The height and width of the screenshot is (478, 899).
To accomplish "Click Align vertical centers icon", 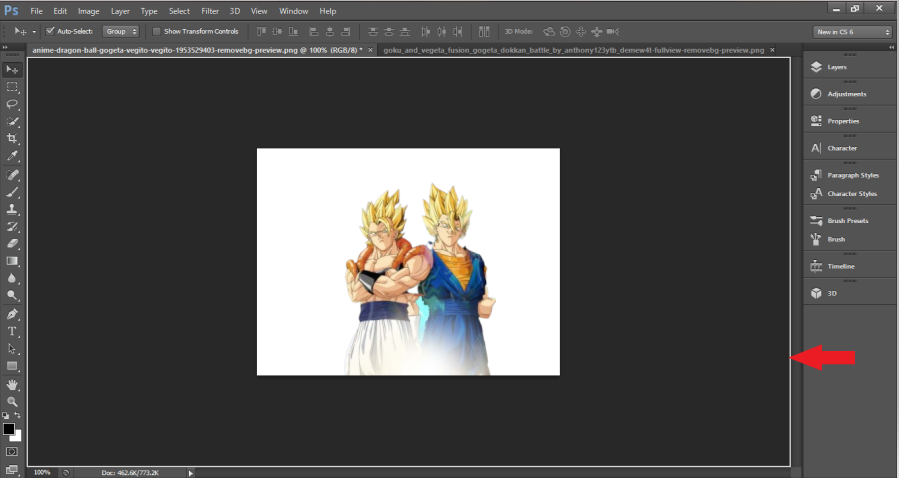I will [x=277, y=31].
